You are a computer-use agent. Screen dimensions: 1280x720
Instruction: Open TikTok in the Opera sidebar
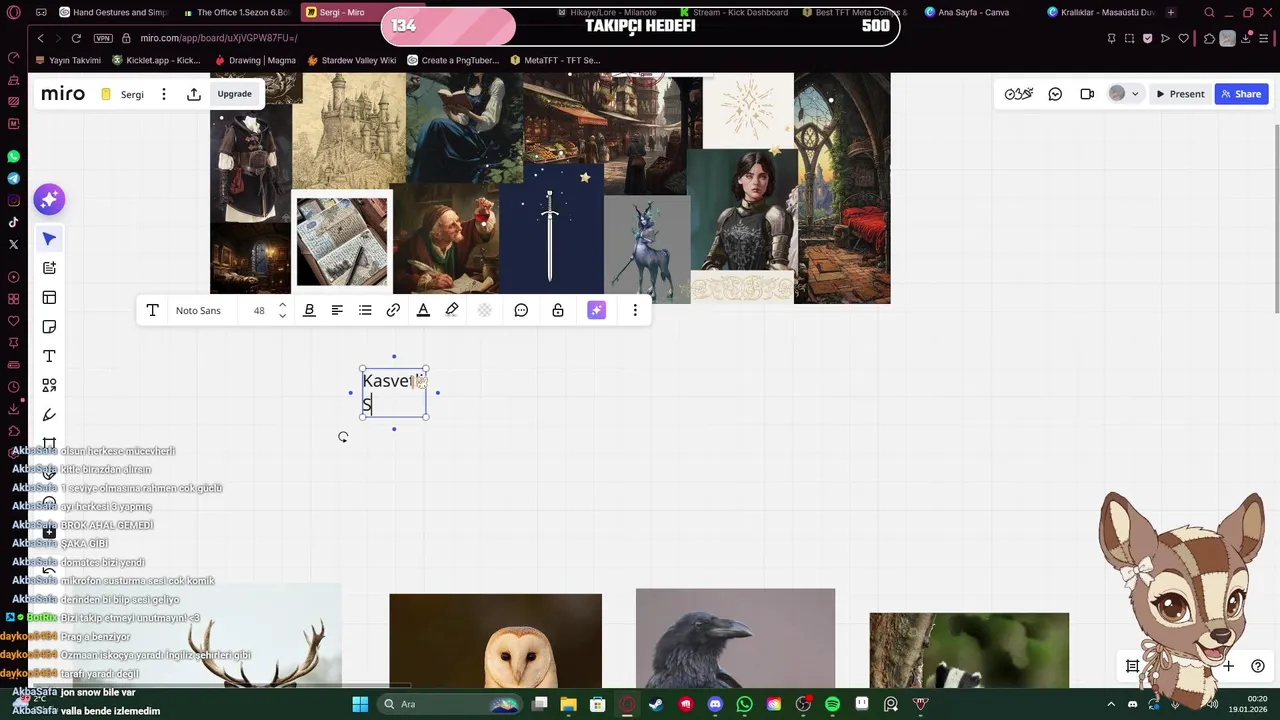[x=13, y=222]
